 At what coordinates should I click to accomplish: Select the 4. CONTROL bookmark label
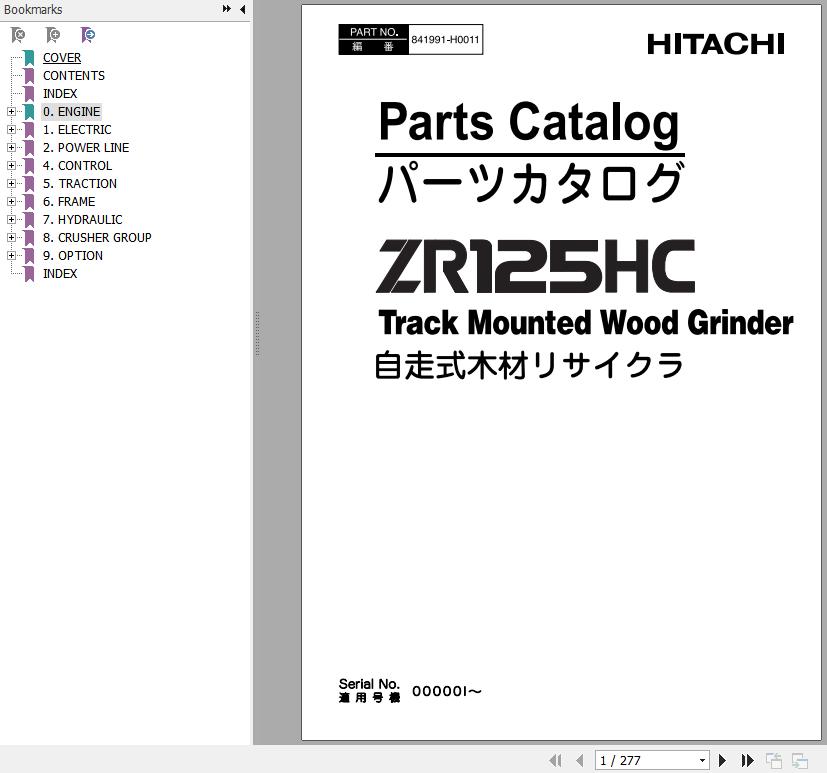tap(77, 166)
